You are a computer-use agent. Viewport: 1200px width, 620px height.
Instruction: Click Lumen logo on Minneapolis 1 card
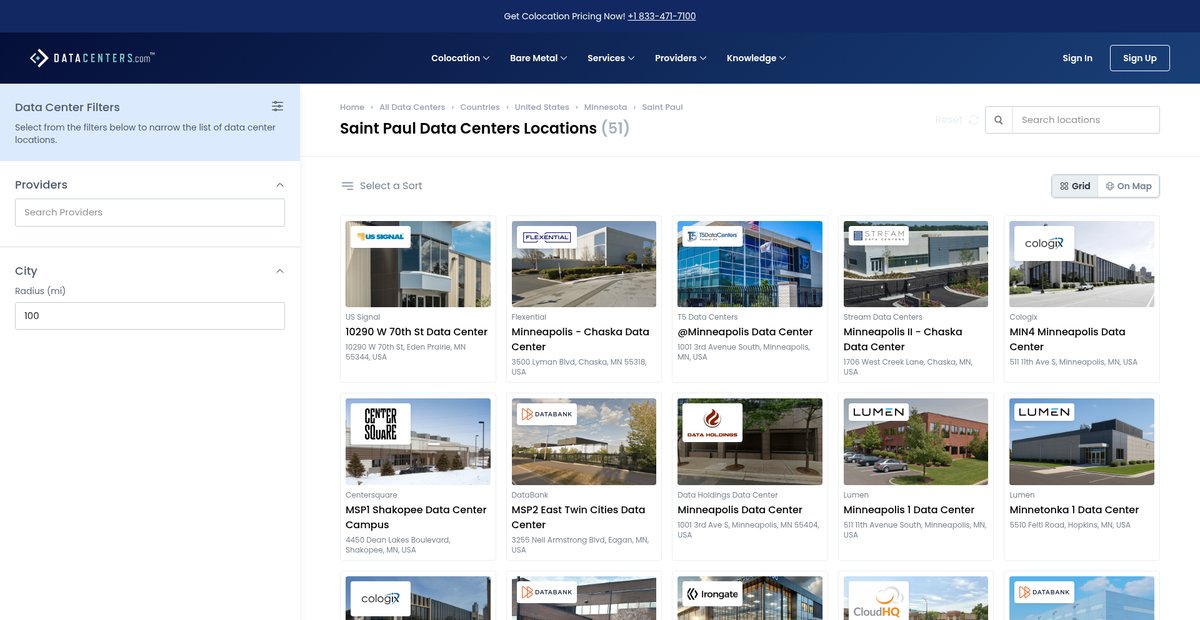[879, 412]
